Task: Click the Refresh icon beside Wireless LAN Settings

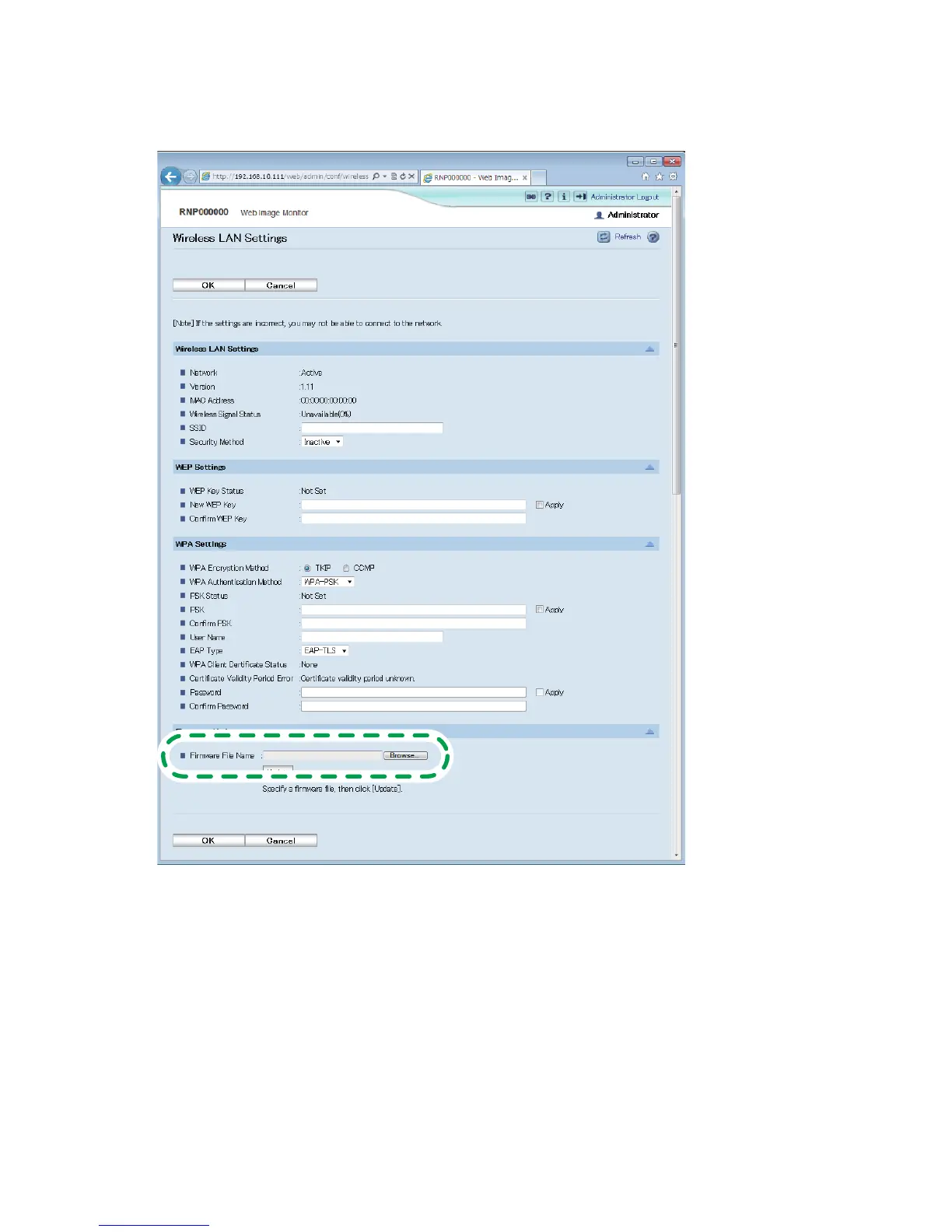Action: pyautogui.click(x=604, y=237)
